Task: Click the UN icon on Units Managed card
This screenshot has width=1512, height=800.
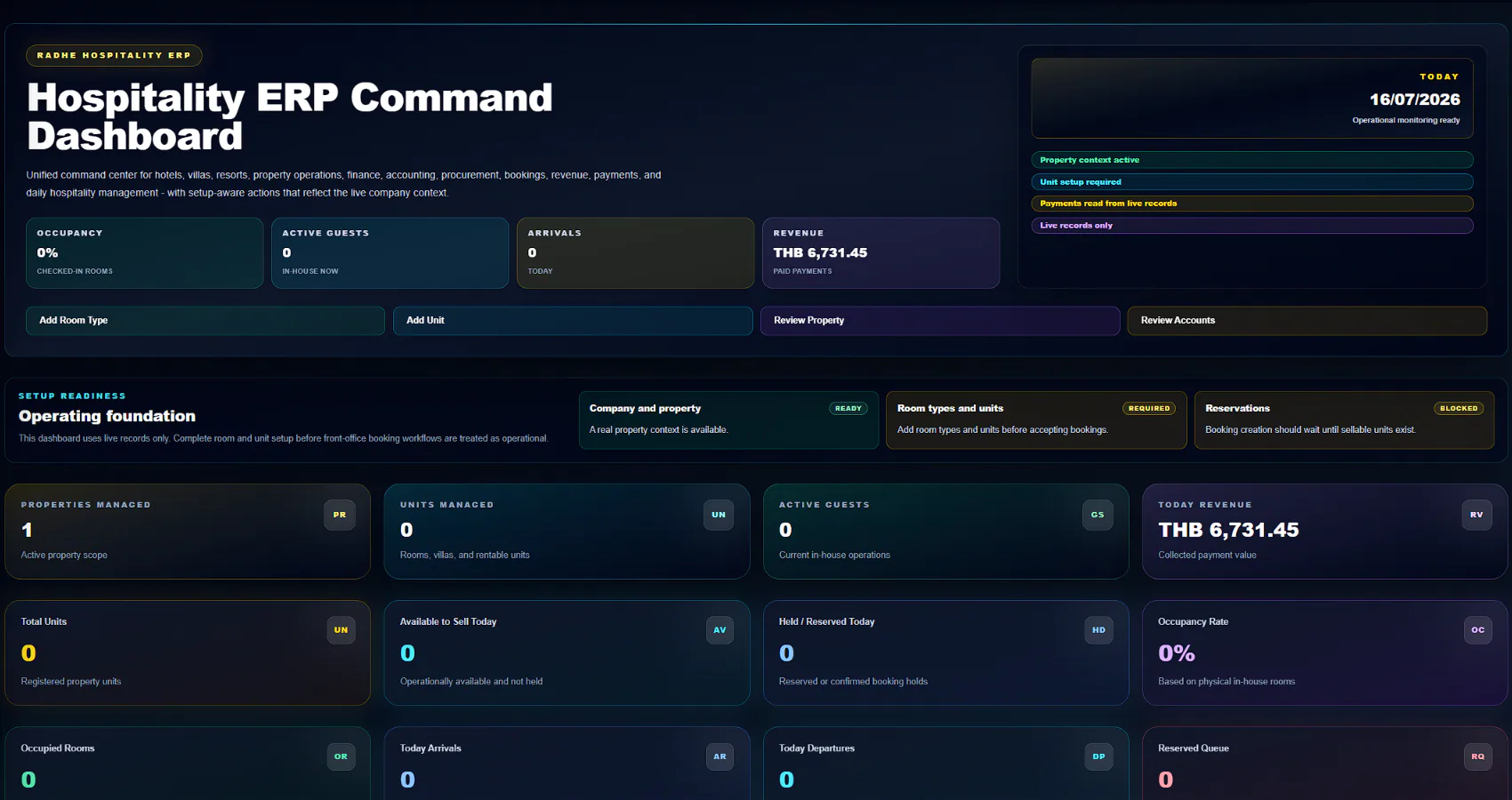Action: [x=719, y=515]
